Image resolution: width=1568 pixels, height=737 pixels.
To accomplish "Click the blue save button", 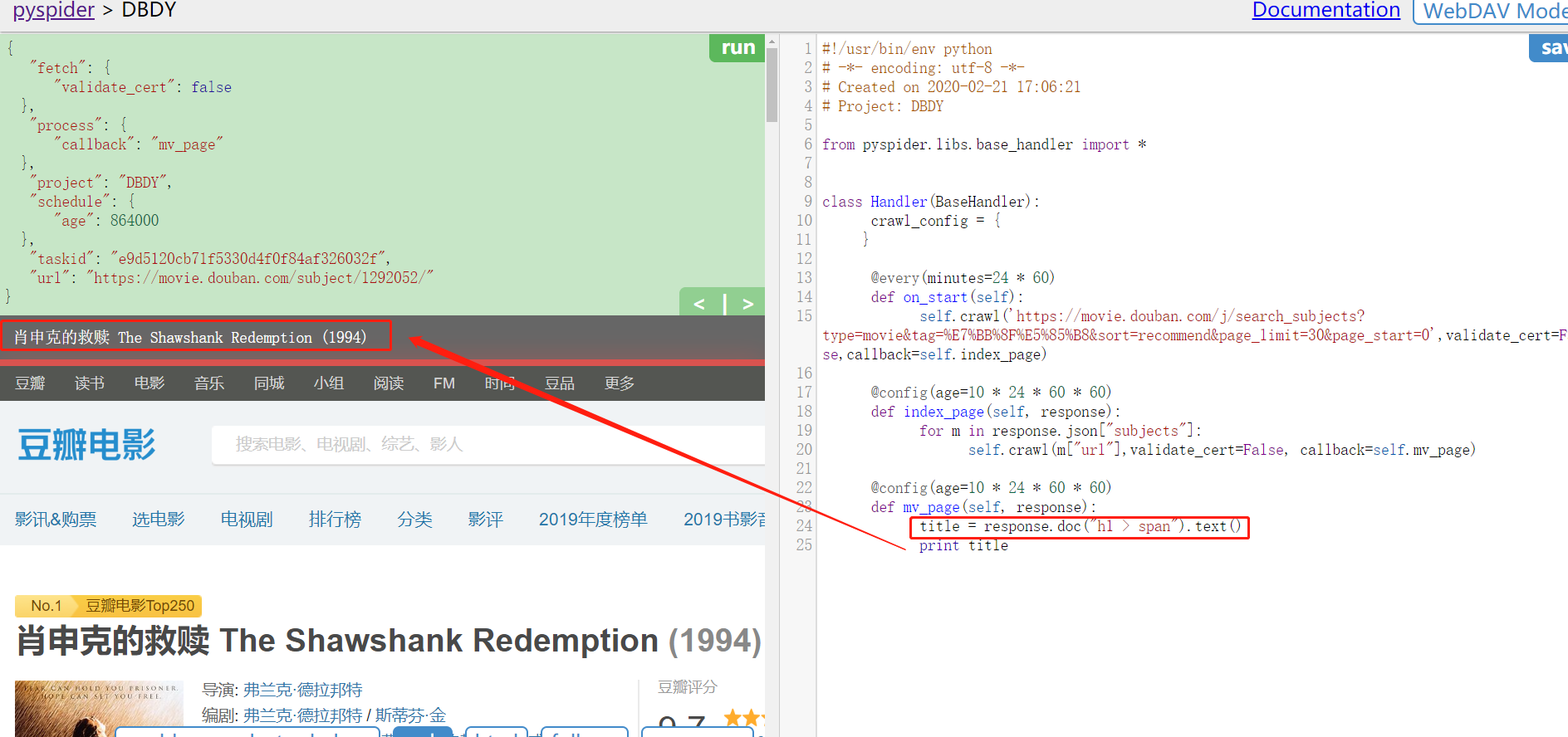I will [x=1550, y=48].
